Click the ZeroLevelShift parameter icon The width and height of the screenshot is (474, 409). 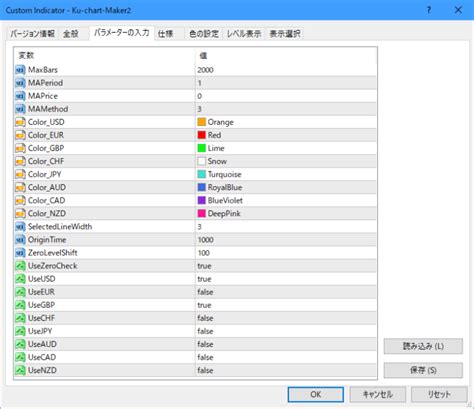(x=20, y=253)
